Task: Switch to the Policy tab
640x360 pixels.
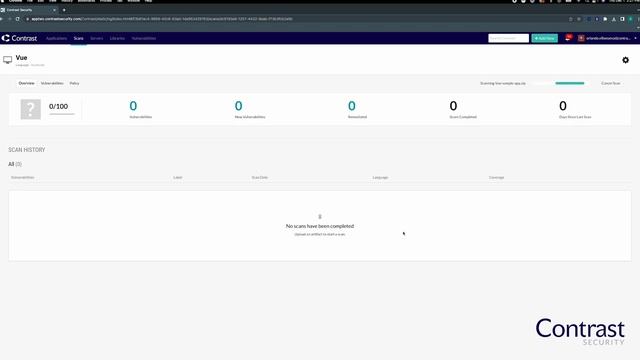Action: (74, 83)
